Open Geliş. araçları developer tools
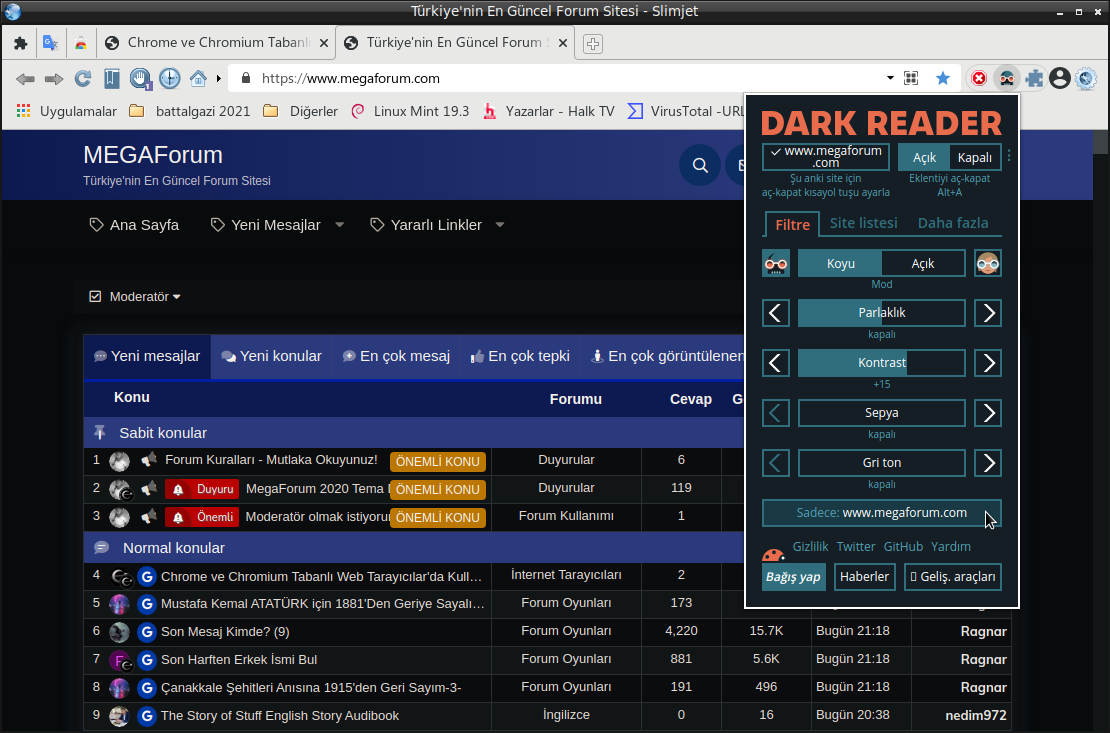The image size is (1110, 733). click(x=953, y=577)
